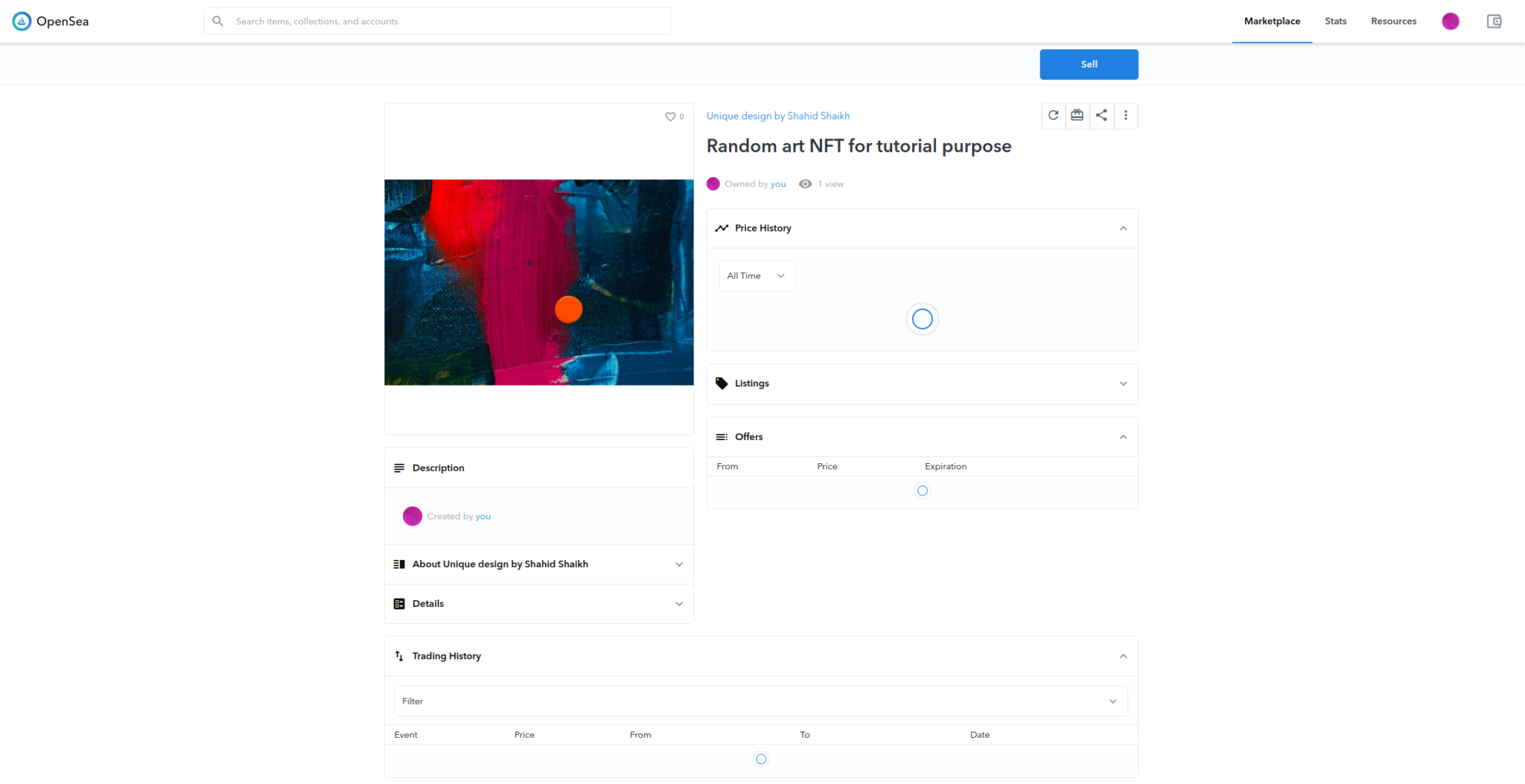Click the 'you' link after Owned by

point(778,184)
